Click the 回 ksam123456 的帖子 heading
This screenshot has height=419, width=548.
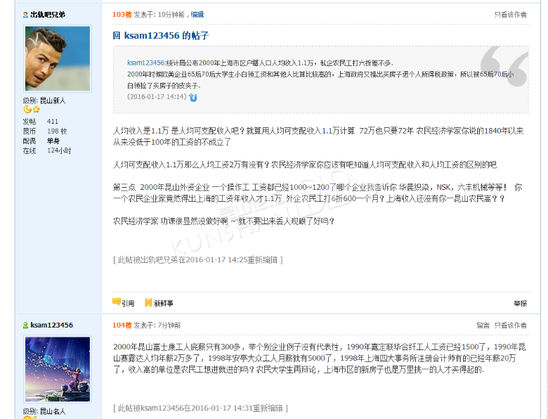161,35
